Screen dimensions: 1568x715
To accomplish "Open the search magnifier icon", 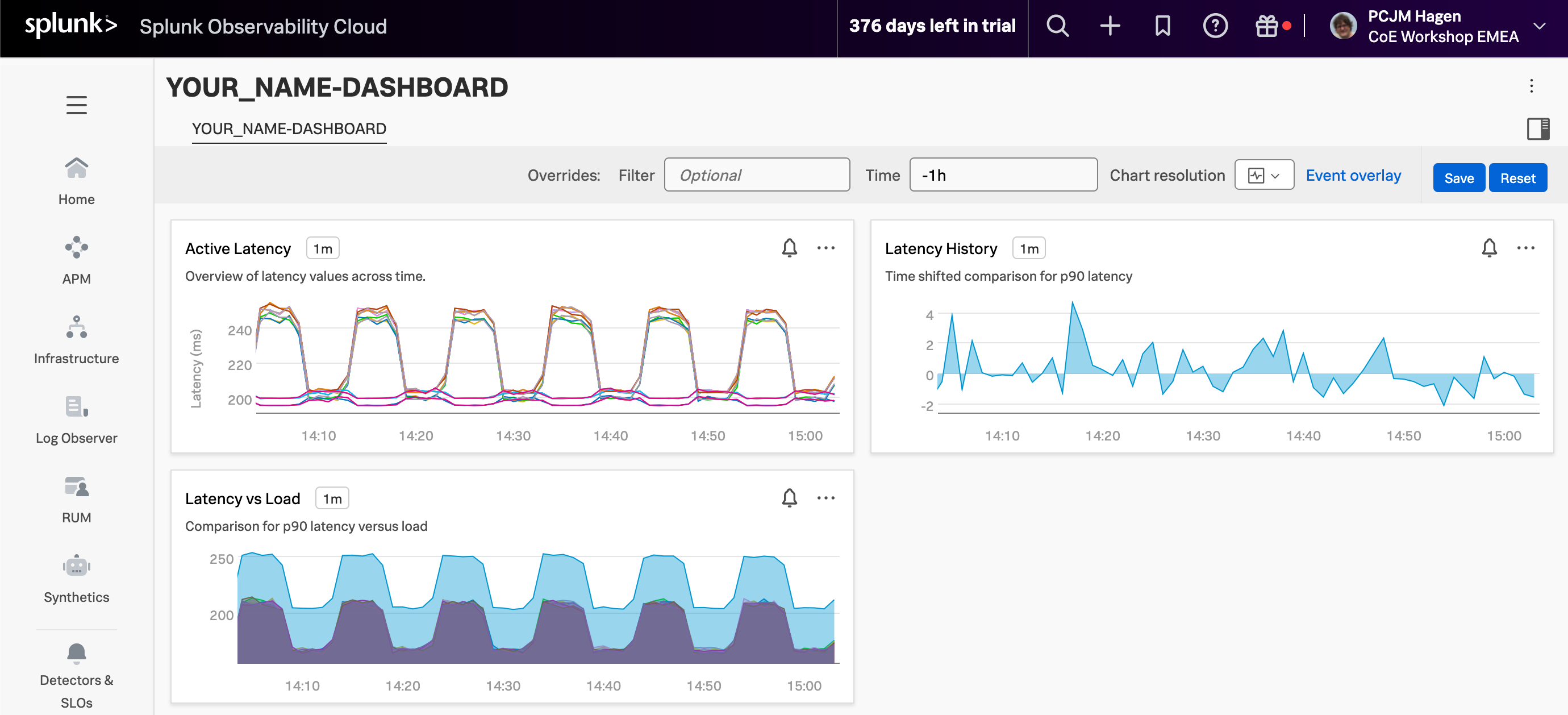I will 1057,26.
